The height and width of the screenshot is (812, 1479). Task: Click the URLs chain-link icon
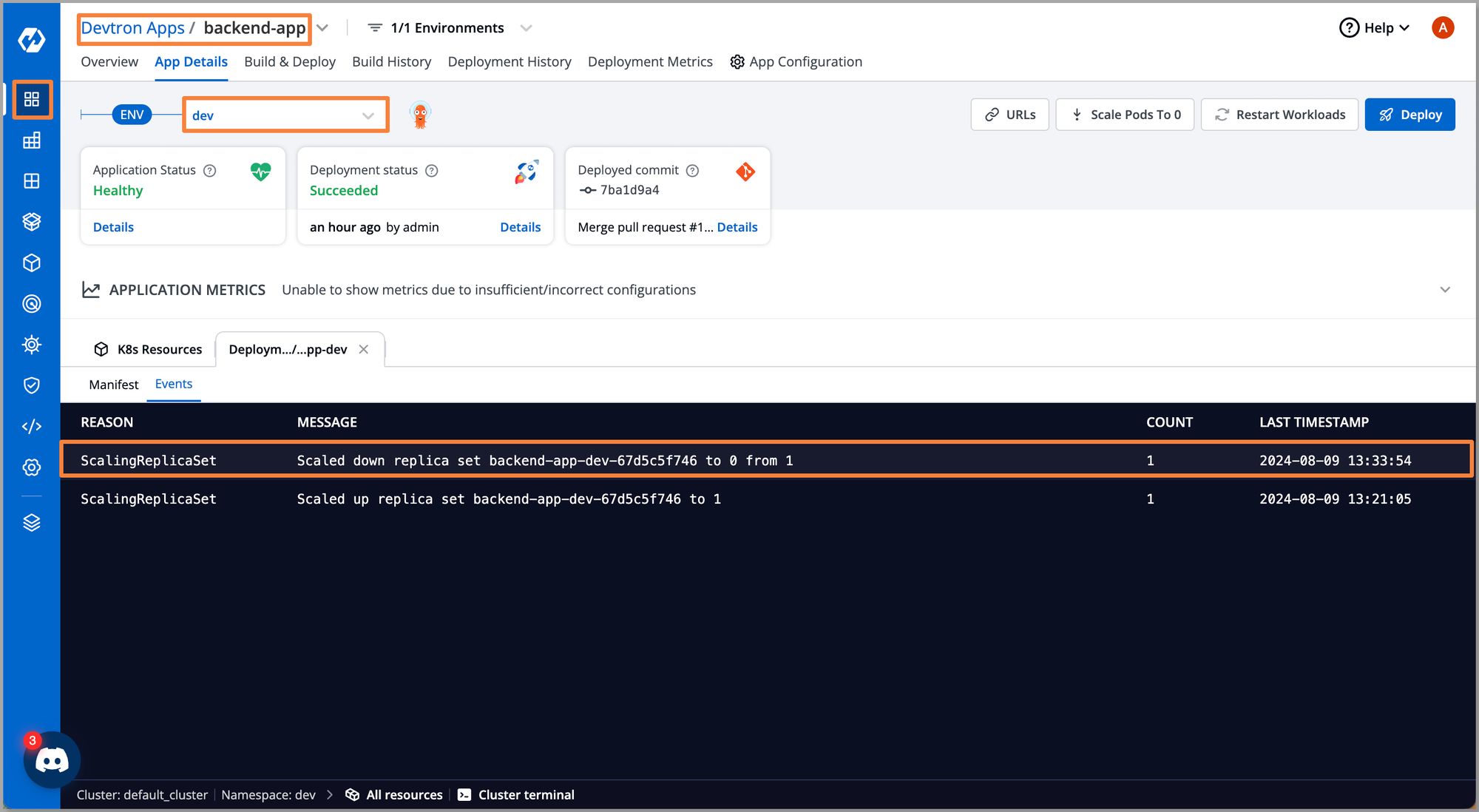point(993,114)
